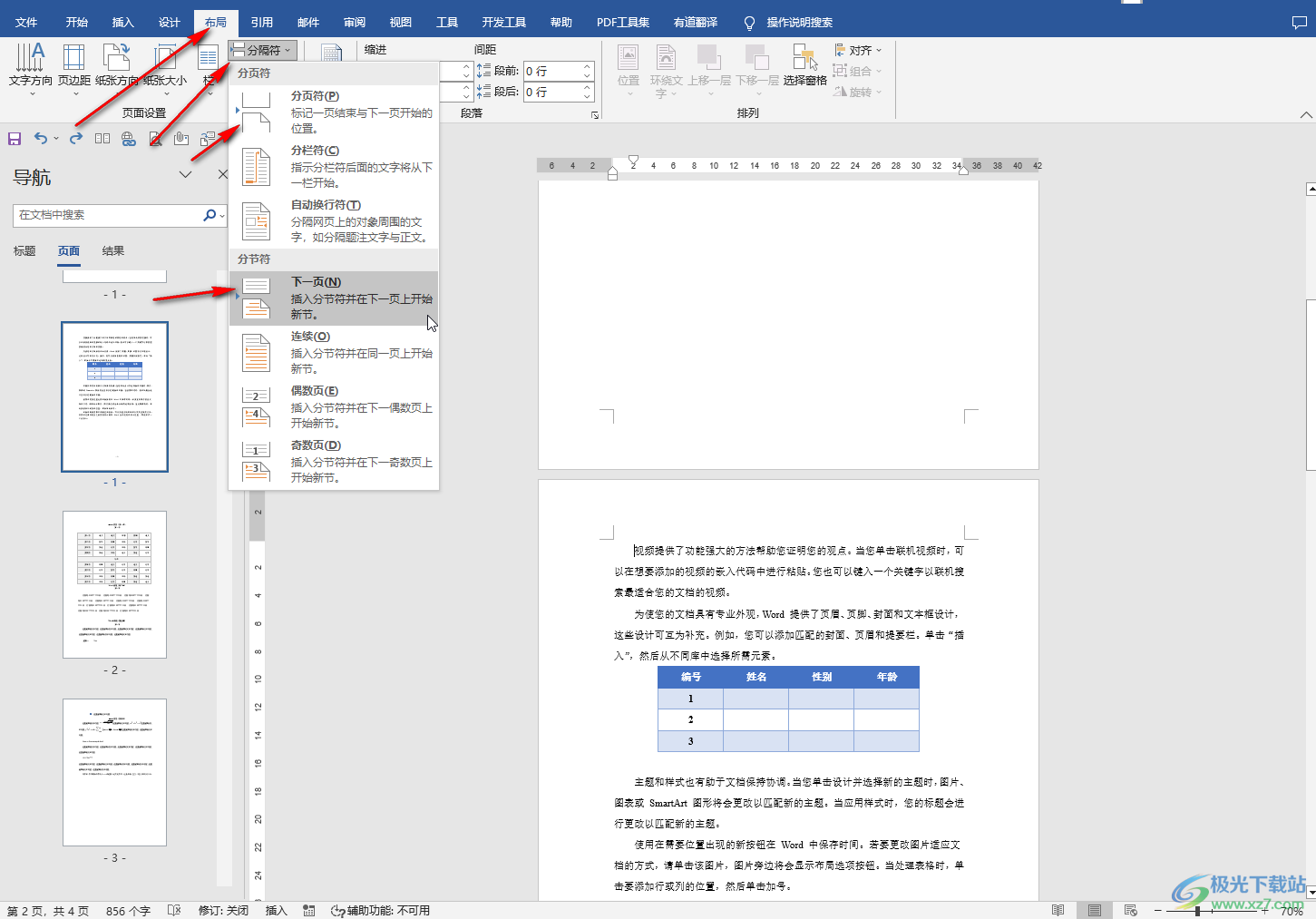Click the save icon in quick access toolbar

coord(15,139)
